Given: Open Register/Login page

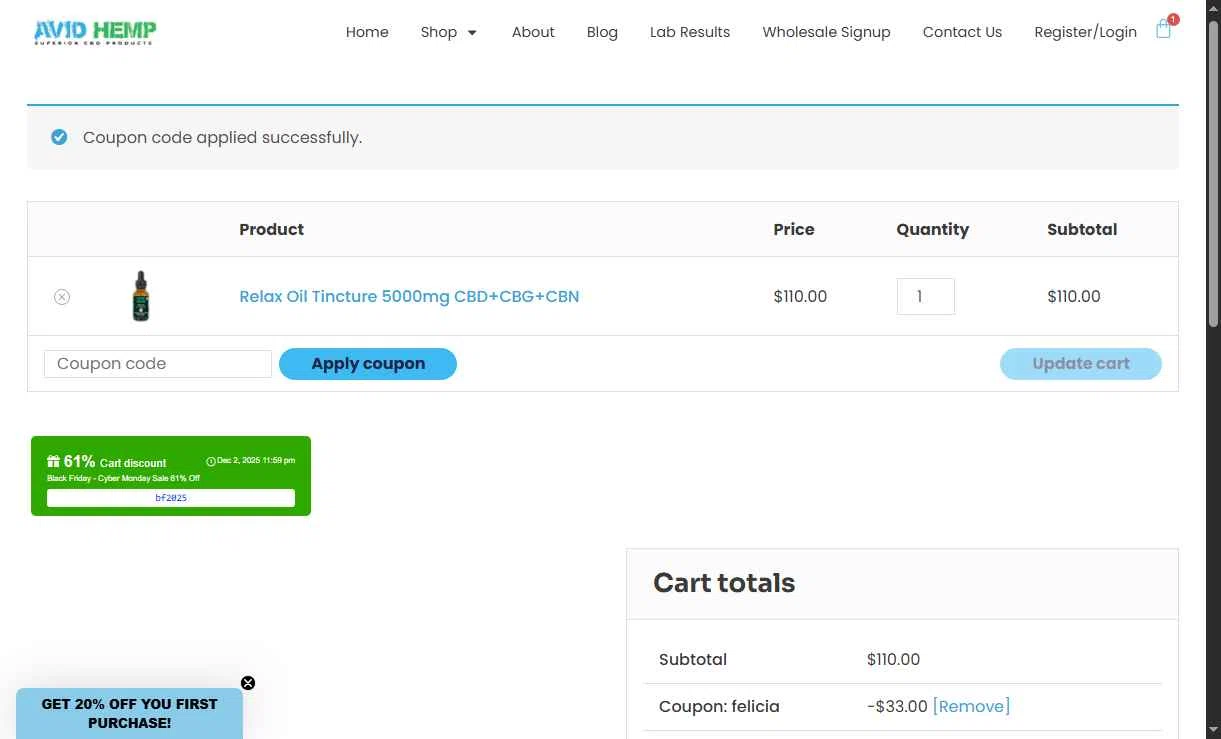Looking at the screenshot, I should (1085, 32).
